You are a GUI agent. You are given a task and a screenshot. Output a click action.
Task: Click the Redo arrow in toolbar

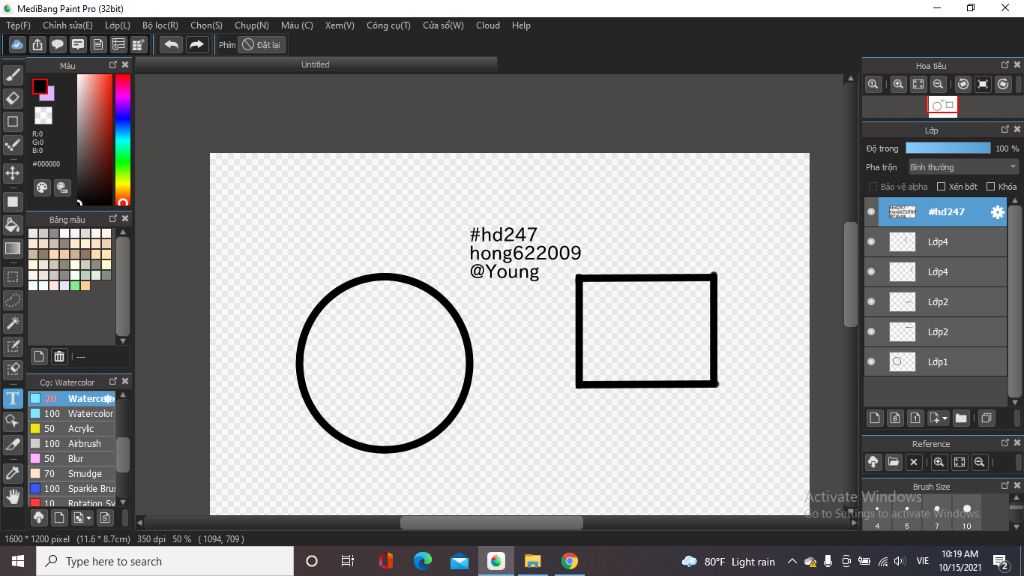[196, 44]
